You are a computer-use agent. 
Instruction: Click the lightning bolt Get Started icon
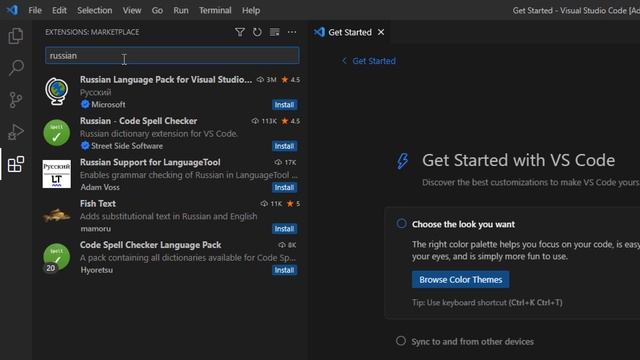pyautogui.click(x=402, y=160)
